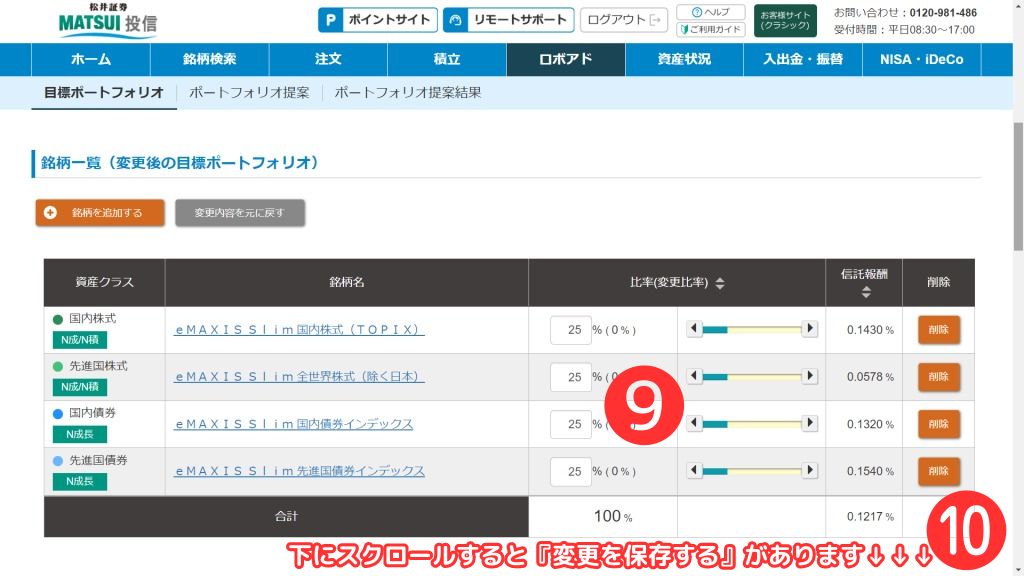Click the 国内債券インデックス ratio slider track
1024x576 pixels.
752,424
